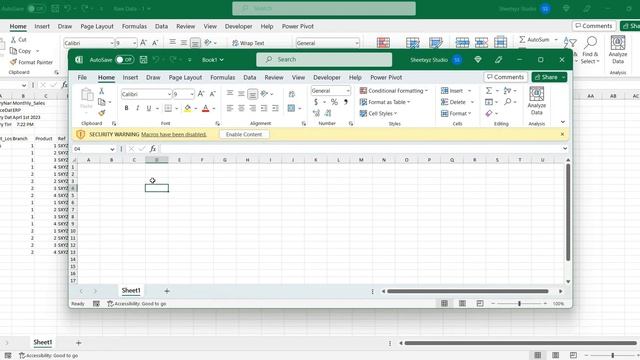Open the Developer tab in Book1
640x360 pixels.
[327, 77]
